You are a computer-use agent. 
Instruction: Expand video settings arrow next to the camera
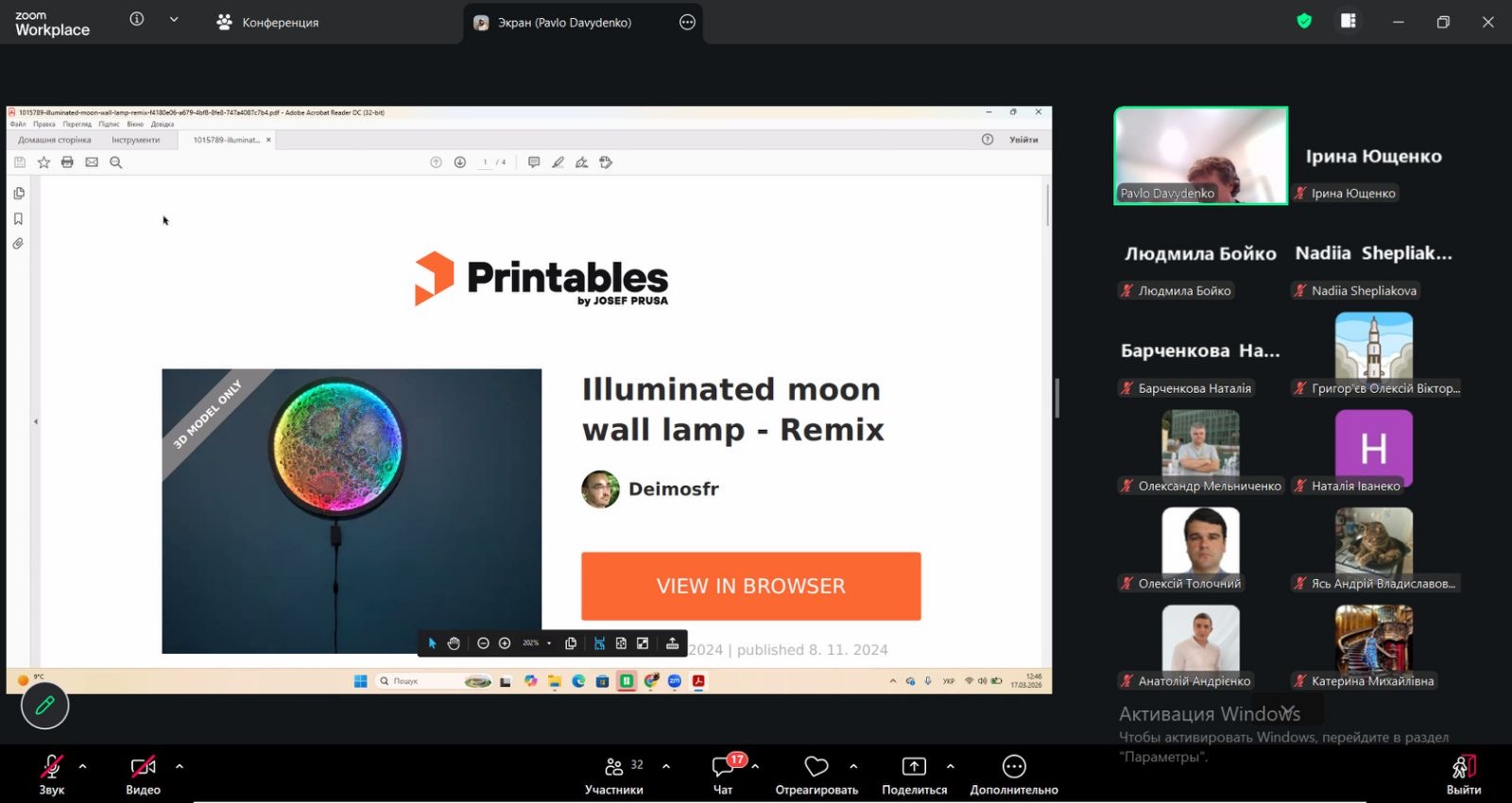coord(180,766)
